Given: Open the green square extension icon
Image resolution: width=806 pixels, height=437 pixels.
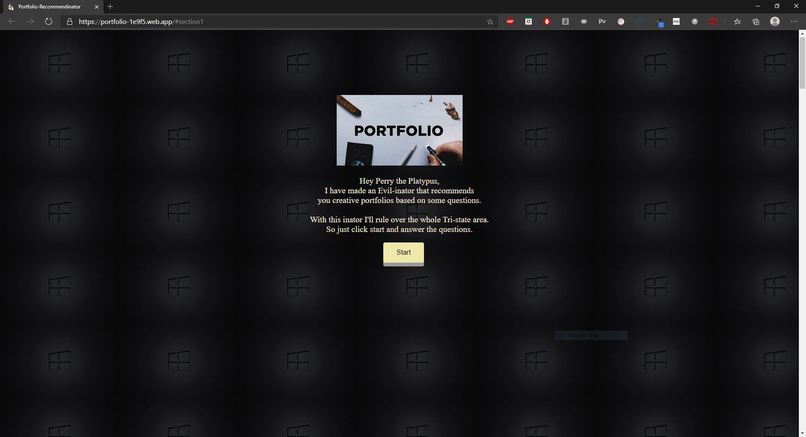Looking at the screenshot, I should [528, 22].
